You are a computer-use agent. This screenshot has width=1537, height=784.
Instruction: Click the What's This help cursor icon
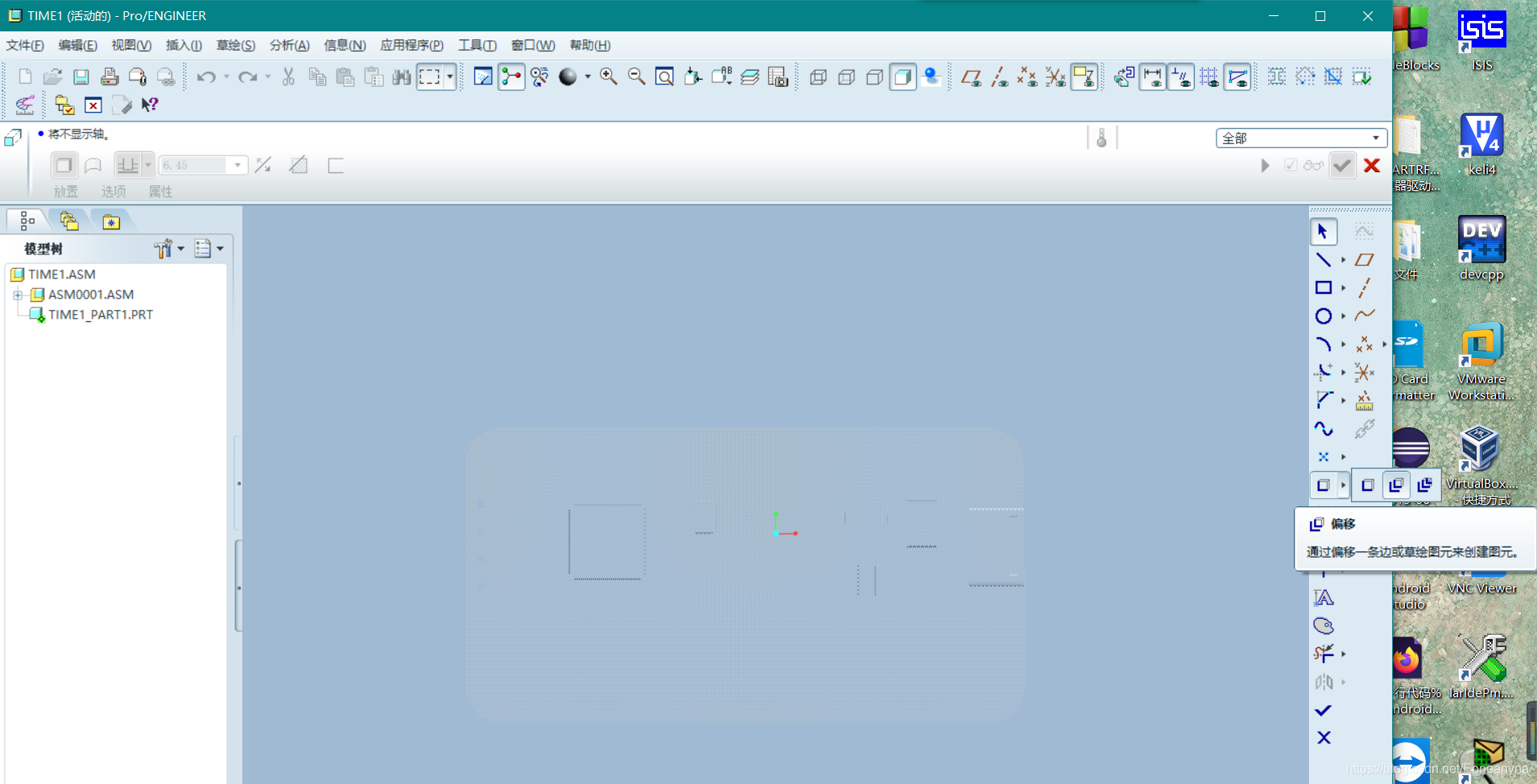(150, 105)
